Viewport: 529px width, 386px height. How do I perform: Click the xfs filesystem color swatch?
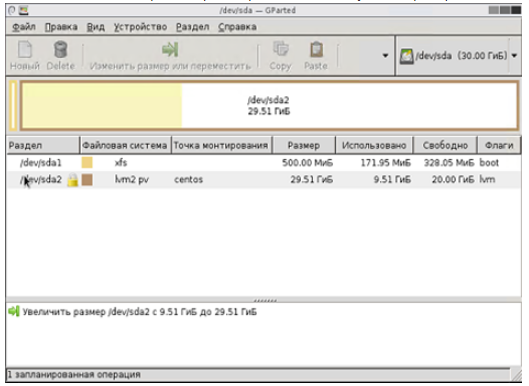pyautogui.click(x=87, y=163)
